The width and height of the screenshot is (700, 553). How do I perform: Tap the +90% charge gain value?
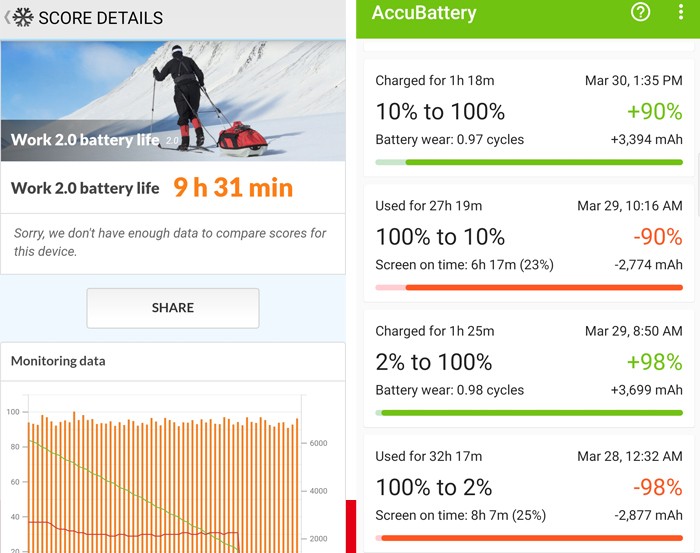coord(655,112)
